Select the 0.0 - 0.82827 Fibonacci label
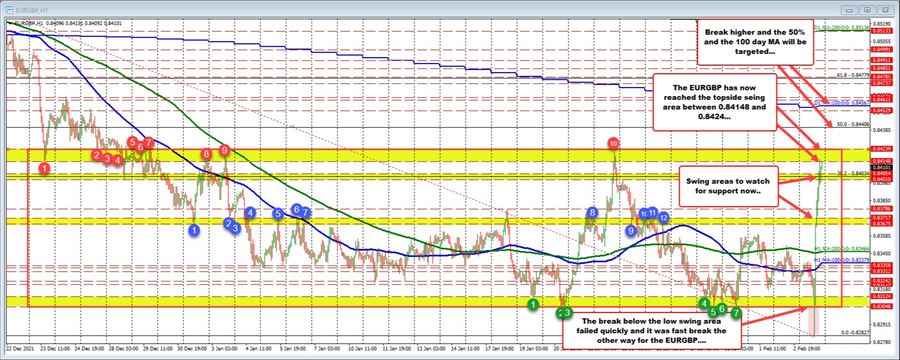This screenshot has width=900, height=360. click(x=854, y=332)
